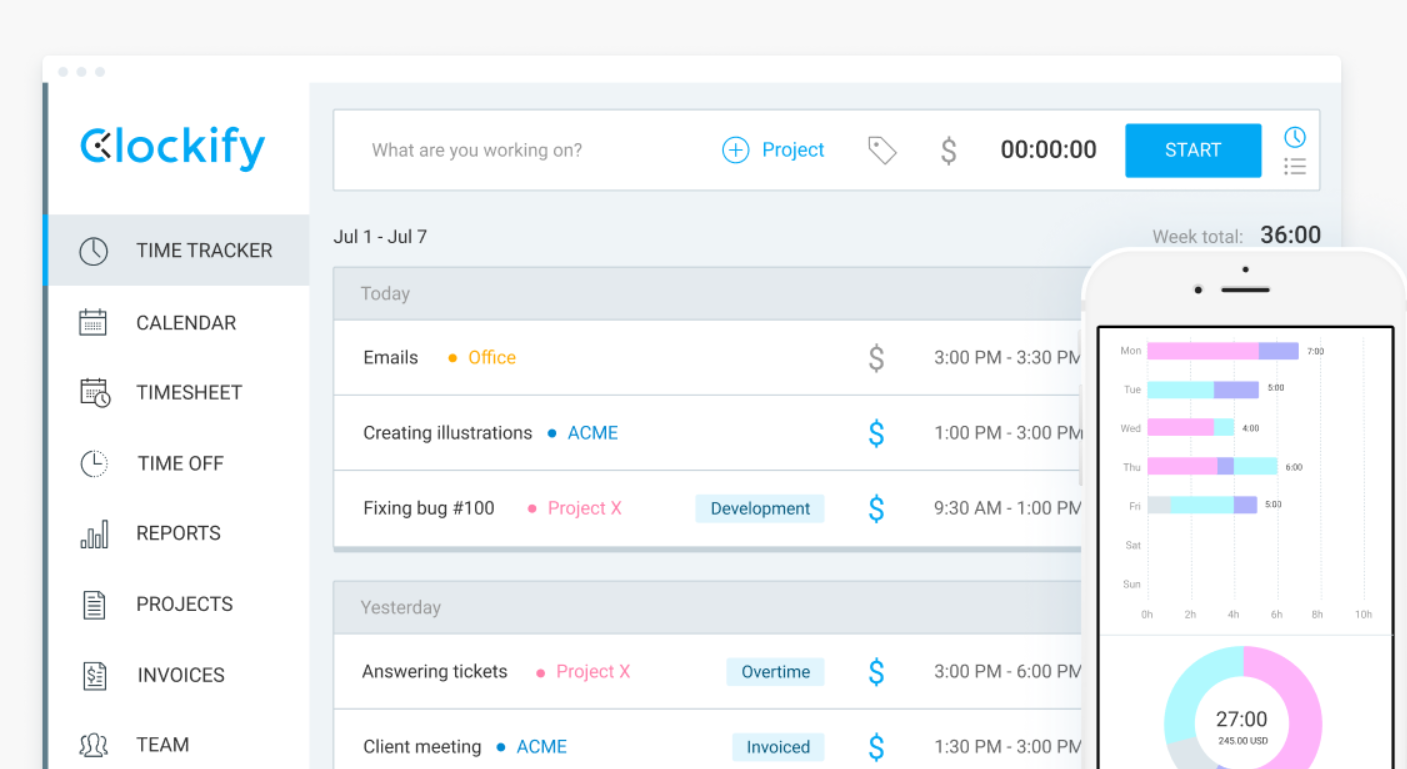Click the Invoiced tag
Viewport: 1407px width, 769px height.
(778, 747)
